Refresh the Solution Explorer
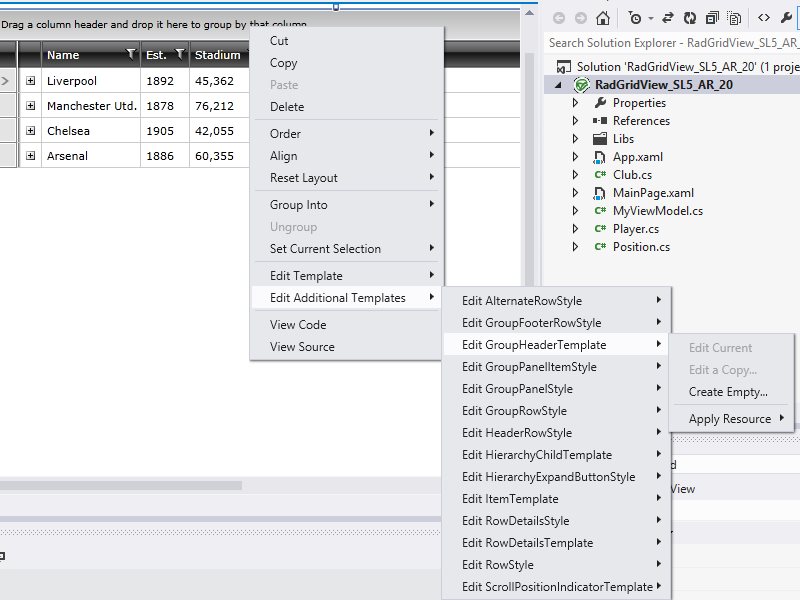 click(690, 18)
